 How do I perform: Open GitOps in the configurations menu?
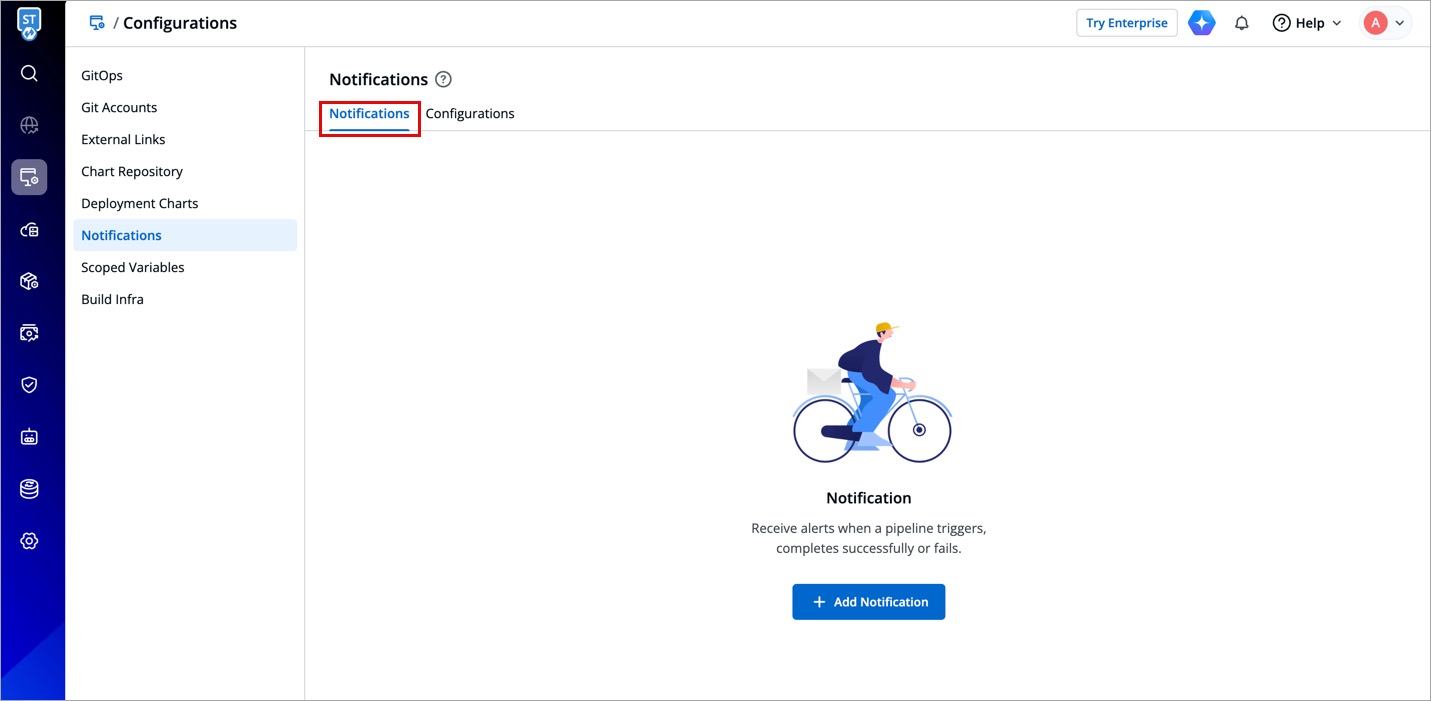(102, 76)
